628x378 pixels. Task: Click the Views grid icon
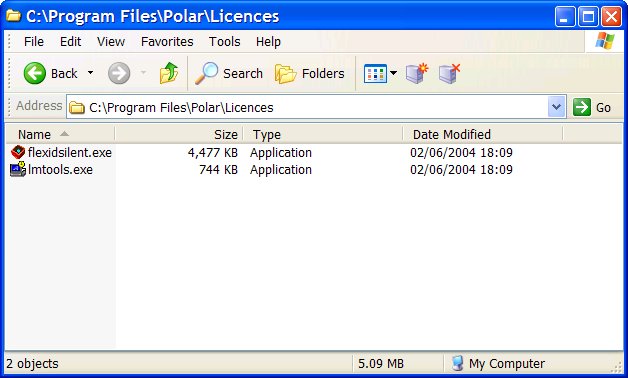click(375, 74)
